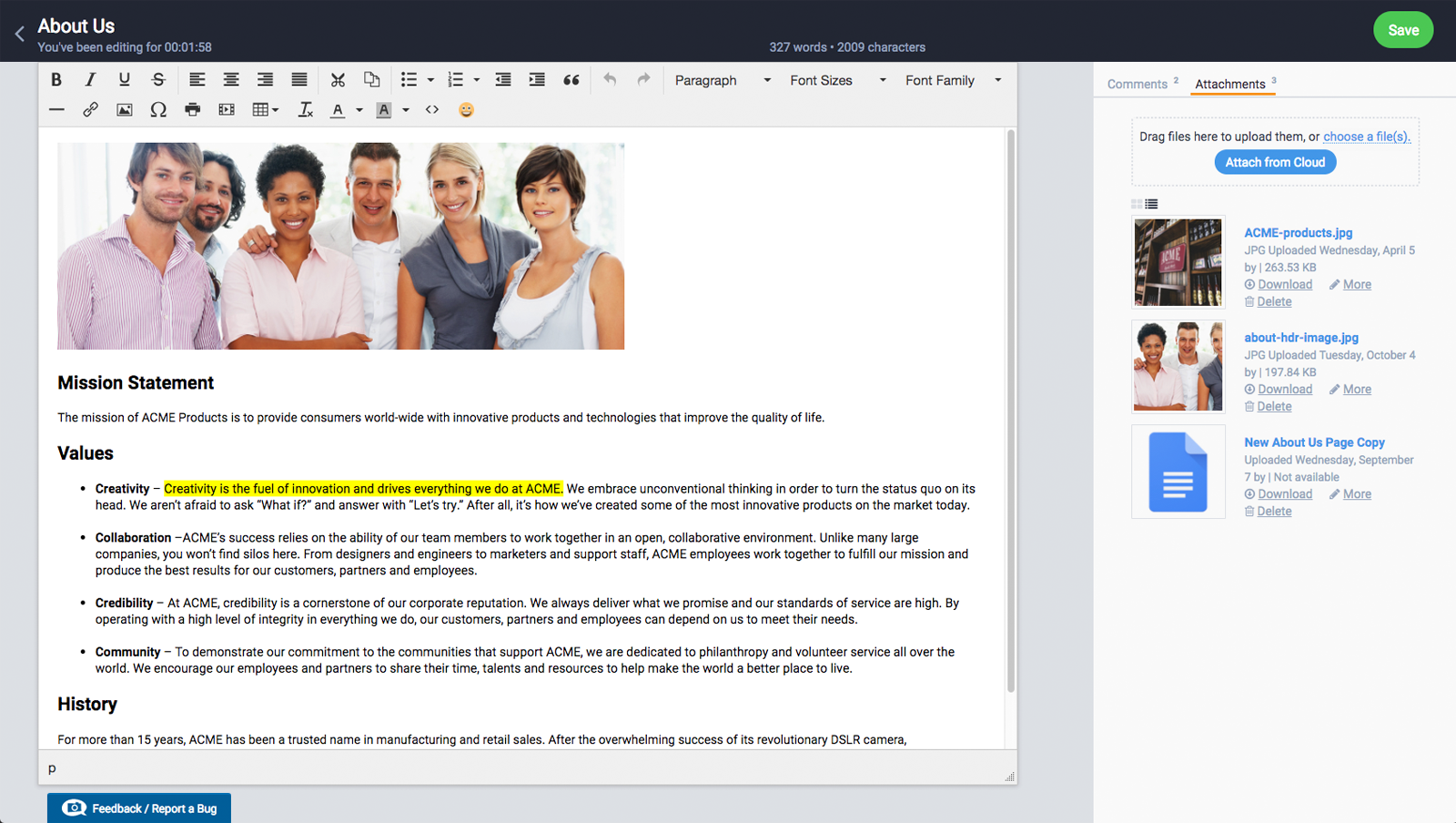Open the New About Us Page Copy thumbnail
The height and width of the screenshot is (823, 1456).
[x=1178, y=472]
